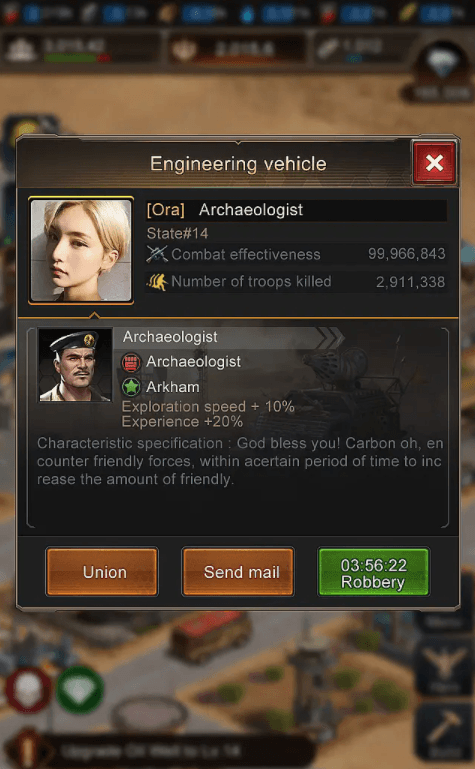Expand the double chevron on Archaeologist header
This screenshot has height=769, width=475.
coord(329,337)
